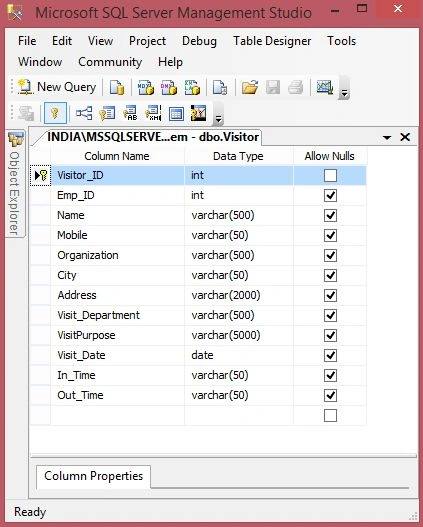
Task: Click the empty new column name cell
Action: point(118,415)
